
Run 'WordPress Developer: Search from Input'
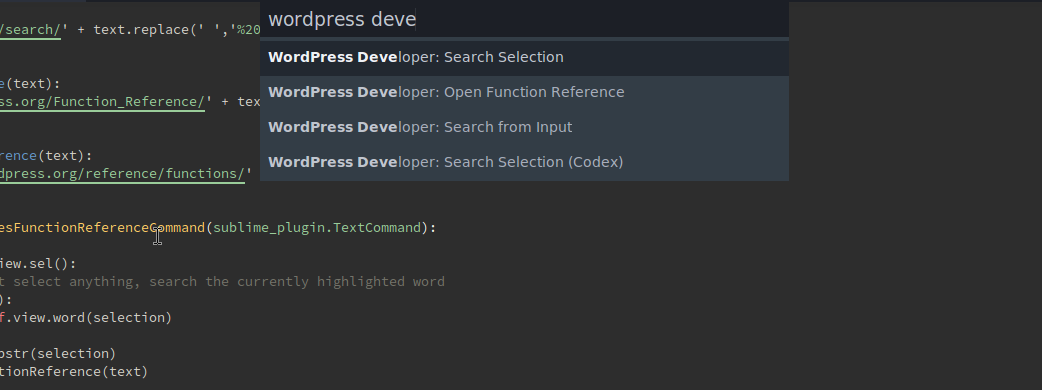(x=524, y=128)
